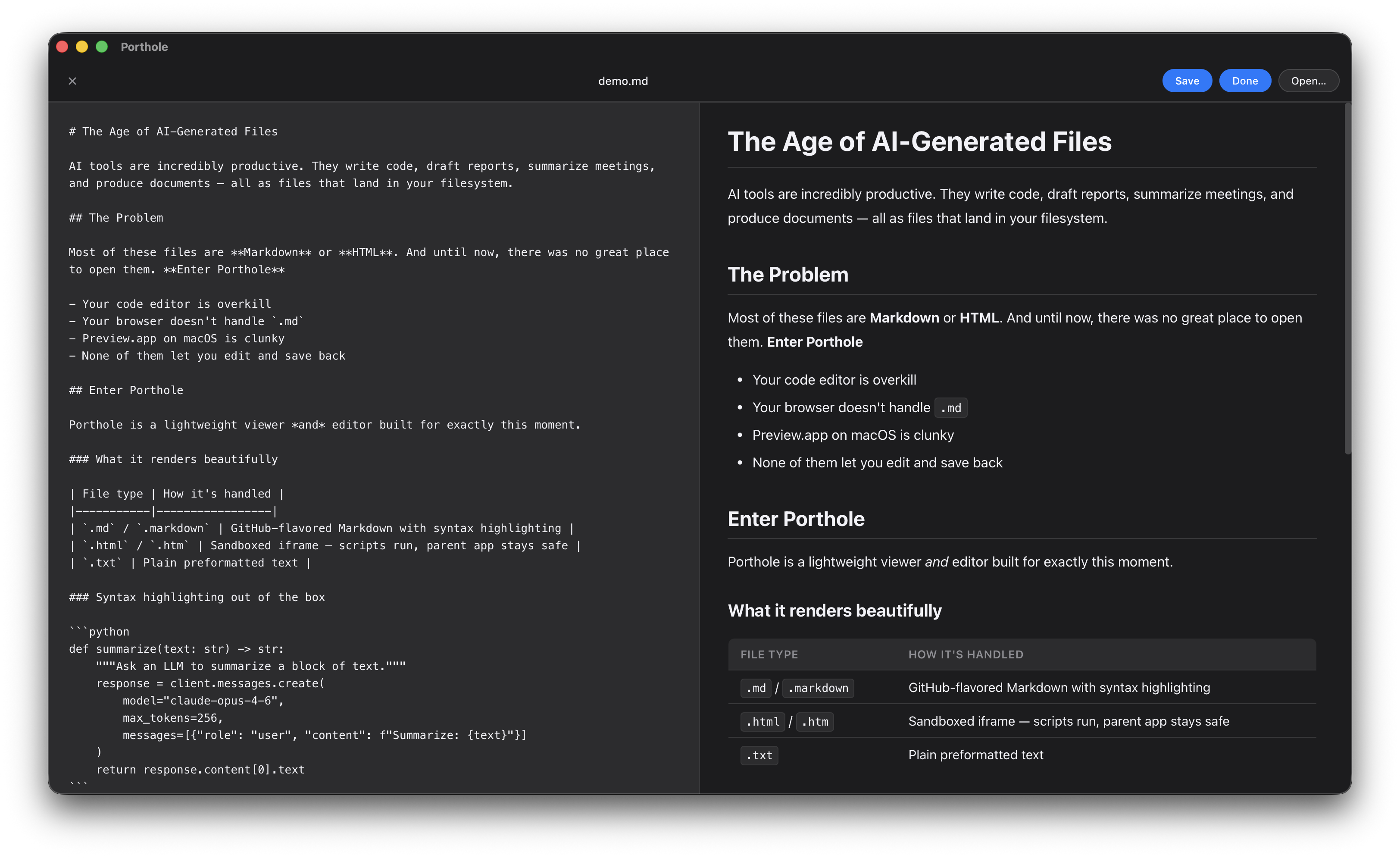
Task: Click the Porthole title in the title bar
Action: 144,47
